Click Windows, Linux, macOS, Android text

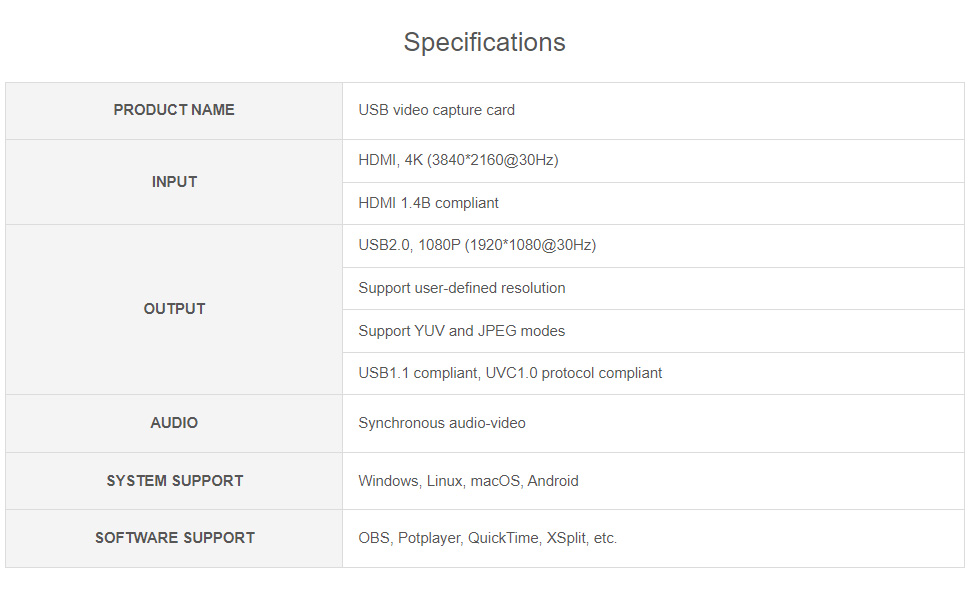pos(468,481)
